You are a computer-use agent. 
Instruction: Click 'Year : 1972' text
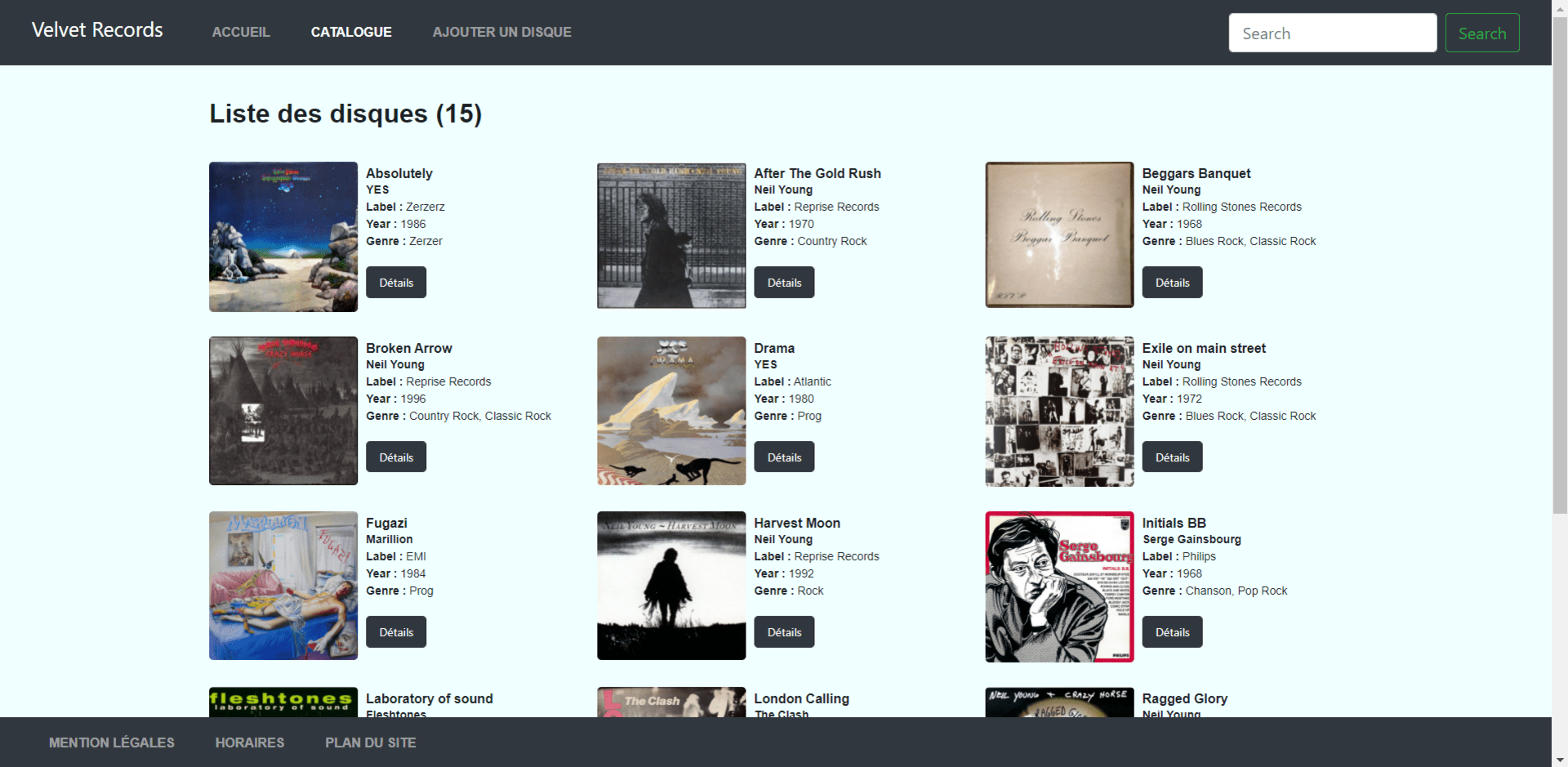(1172, 399)
